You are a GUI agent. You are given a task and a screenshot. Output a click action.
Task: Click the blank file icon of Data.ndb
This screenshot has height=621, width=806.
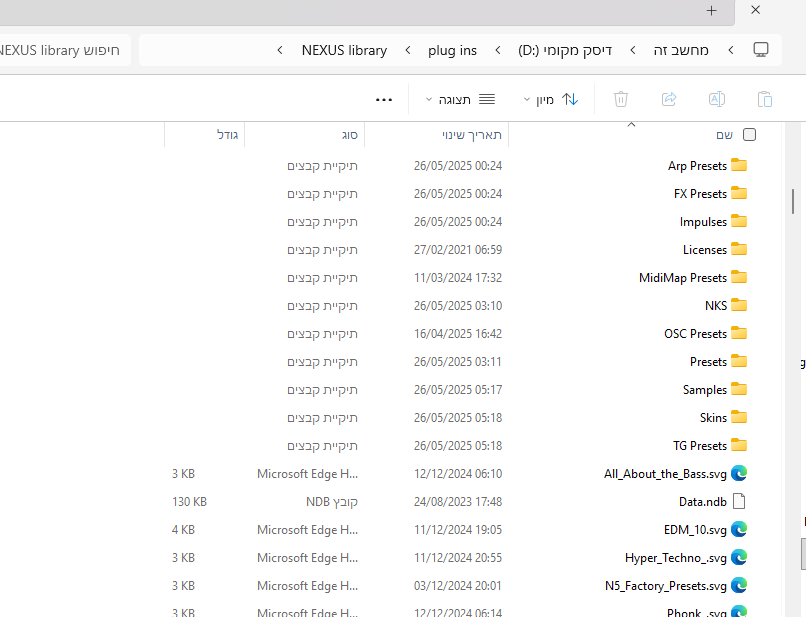[x=739, y=501]
